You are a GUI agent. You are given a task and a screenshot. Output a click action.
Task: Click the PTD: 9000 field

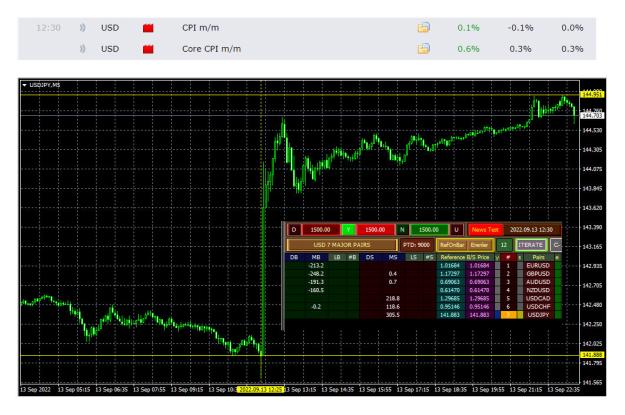click(416, 245)
